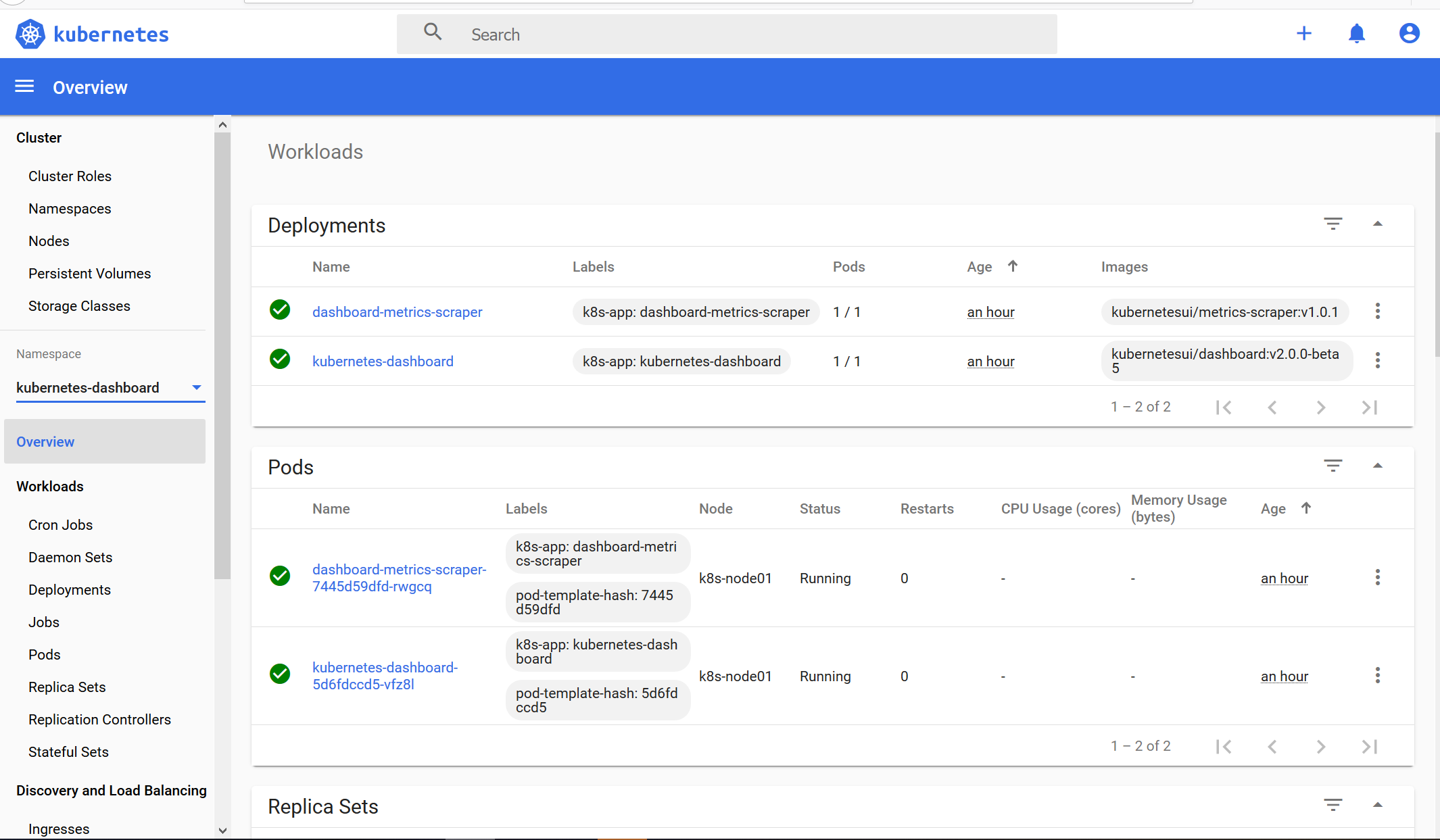Collapse the Replica Sets card

pos(1378,805)
